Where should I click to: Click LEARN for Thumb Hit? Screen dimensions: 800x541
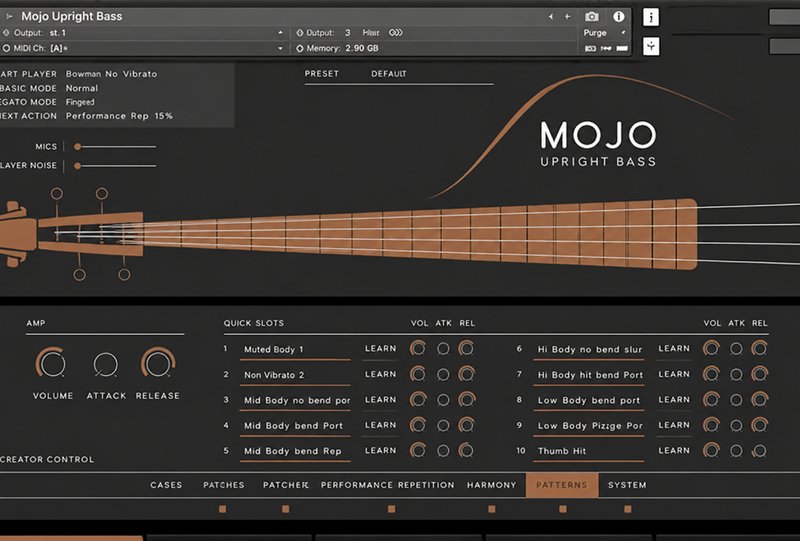click(x=674, y=451)
